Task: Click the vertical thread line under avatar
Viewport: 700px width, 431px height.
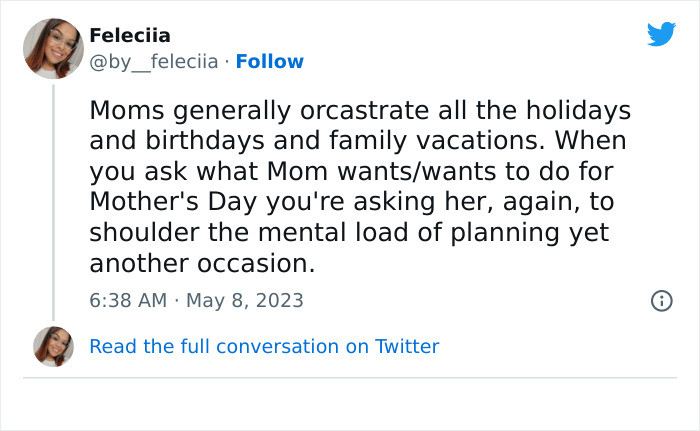Action: point(53,200)
